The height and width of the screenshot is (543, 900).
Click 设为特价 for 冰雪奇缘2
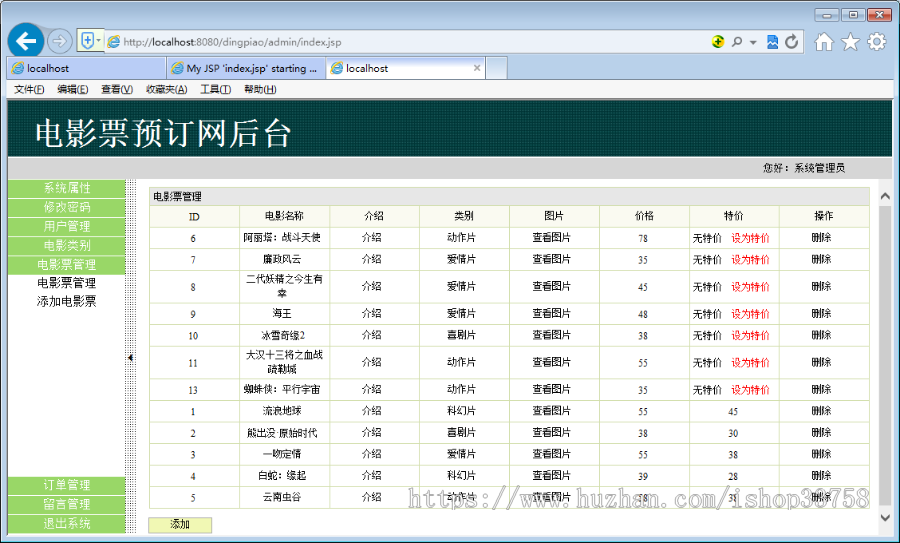(750, 335)
